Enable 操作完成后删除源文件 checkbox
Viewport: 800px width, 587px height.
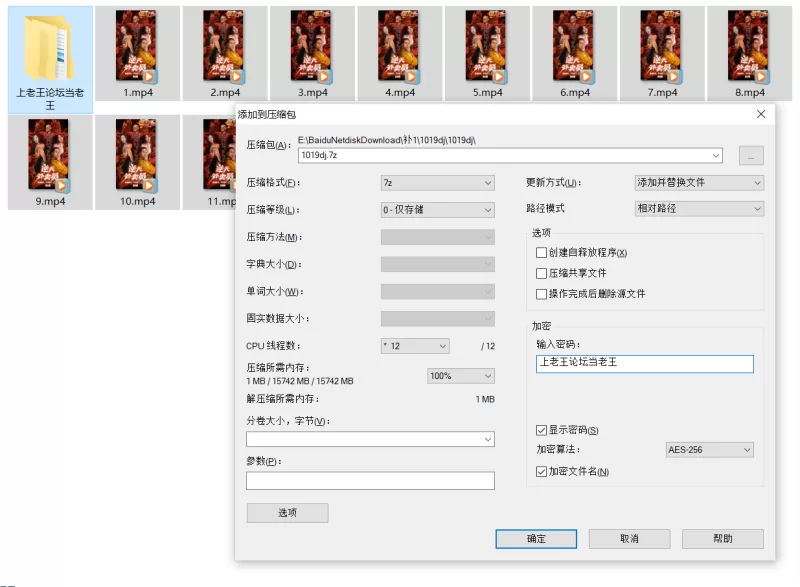click(x=542, y=294)
